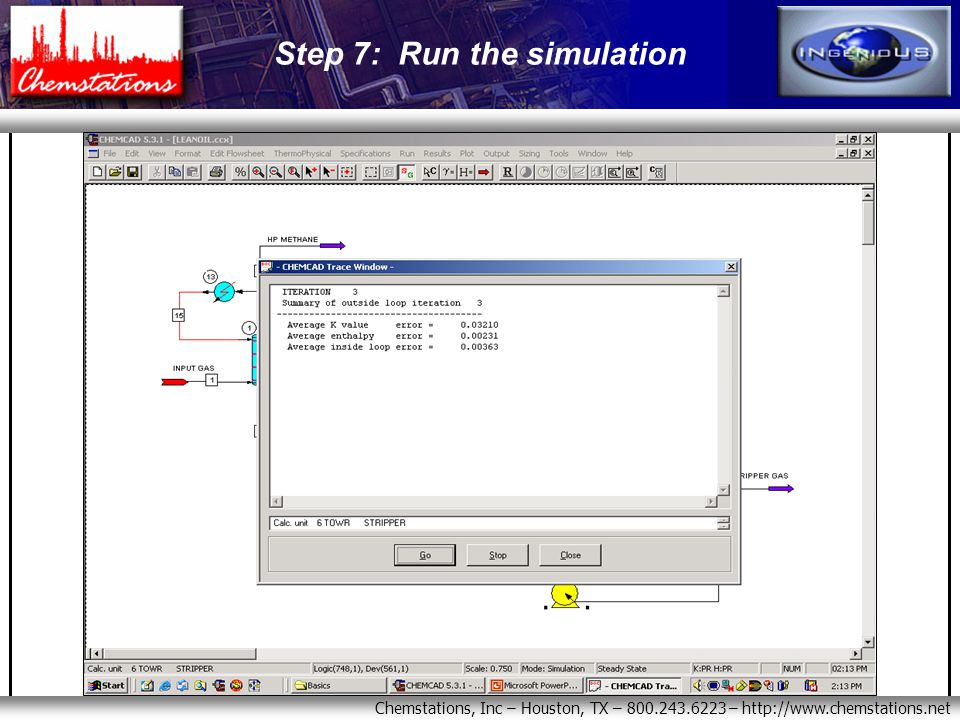Click the dashed rectangle selection icon

click(371, 172)
